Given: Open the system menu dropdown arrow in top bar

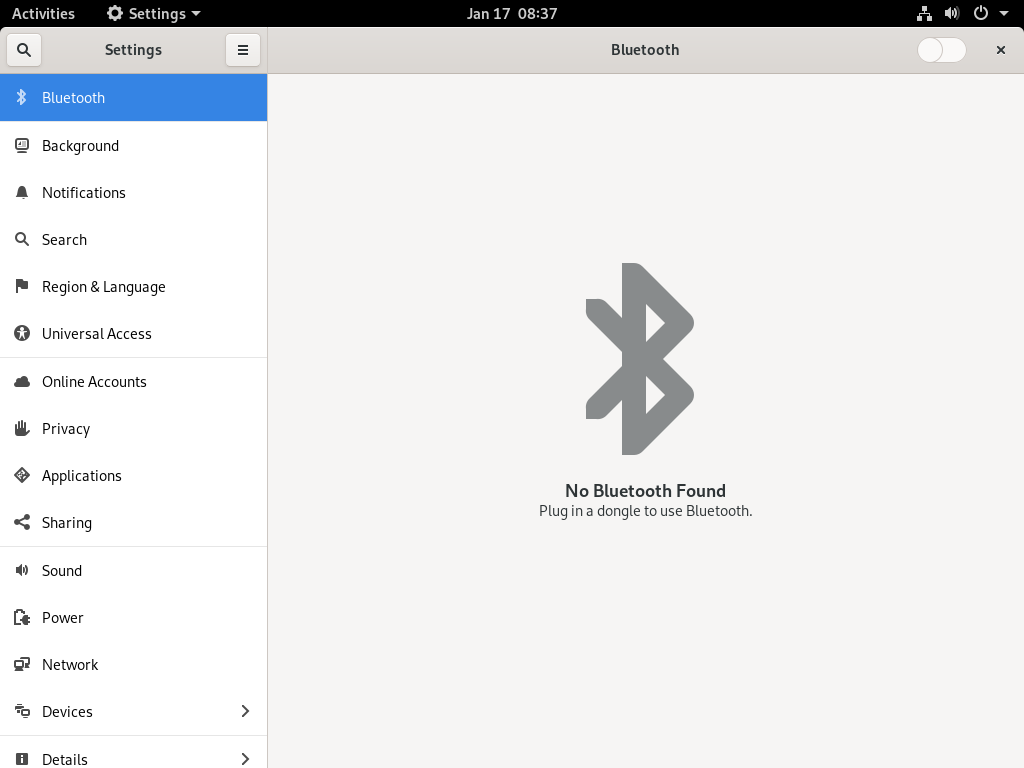Looking at the screenshot, I should tap(1004, 14).
